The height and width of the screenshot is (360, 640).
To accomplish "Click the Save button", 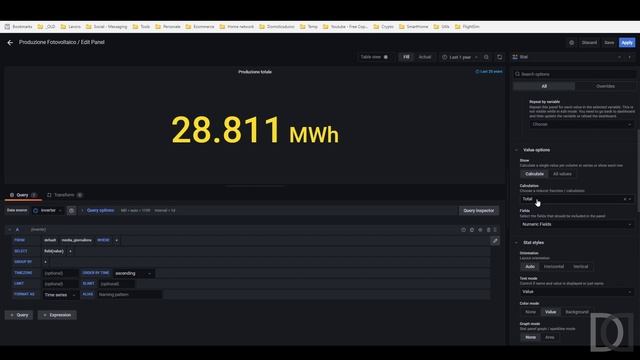I will [x=609, y=42].
